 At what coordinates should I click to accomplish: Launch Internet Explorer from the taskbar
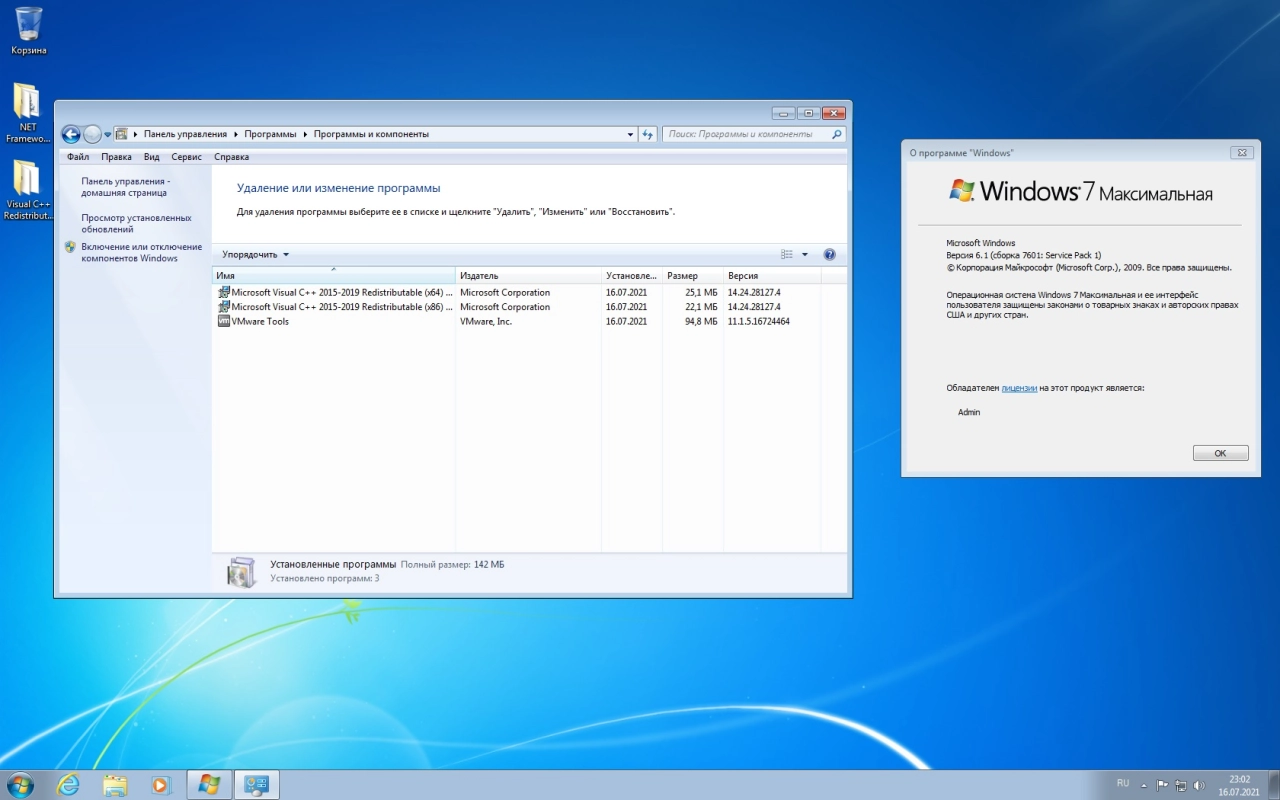[68, 785]
